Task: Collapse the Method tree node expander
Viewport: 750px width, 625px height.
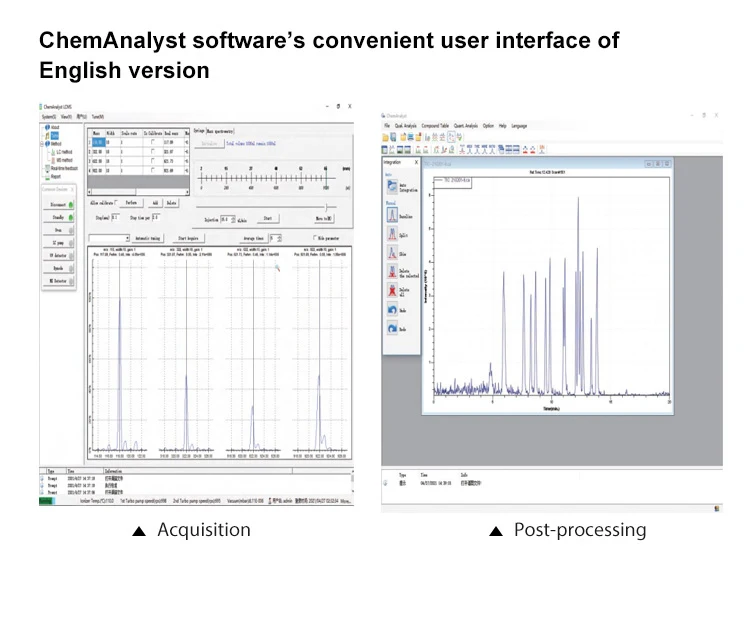Action: click(42, 143)
